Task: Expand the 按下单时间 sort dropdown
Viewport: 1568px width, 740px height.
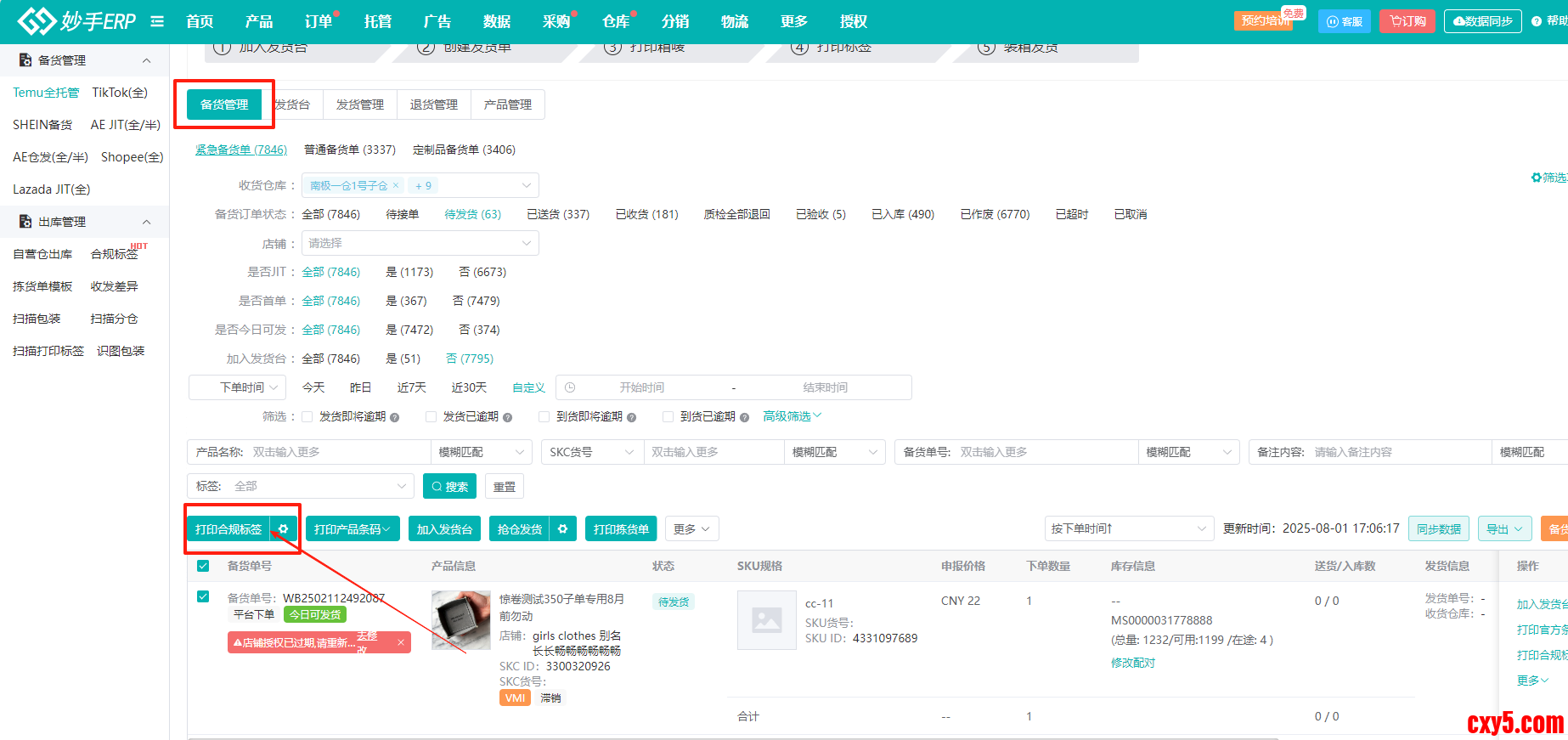Action: [x=1128, y=528]
